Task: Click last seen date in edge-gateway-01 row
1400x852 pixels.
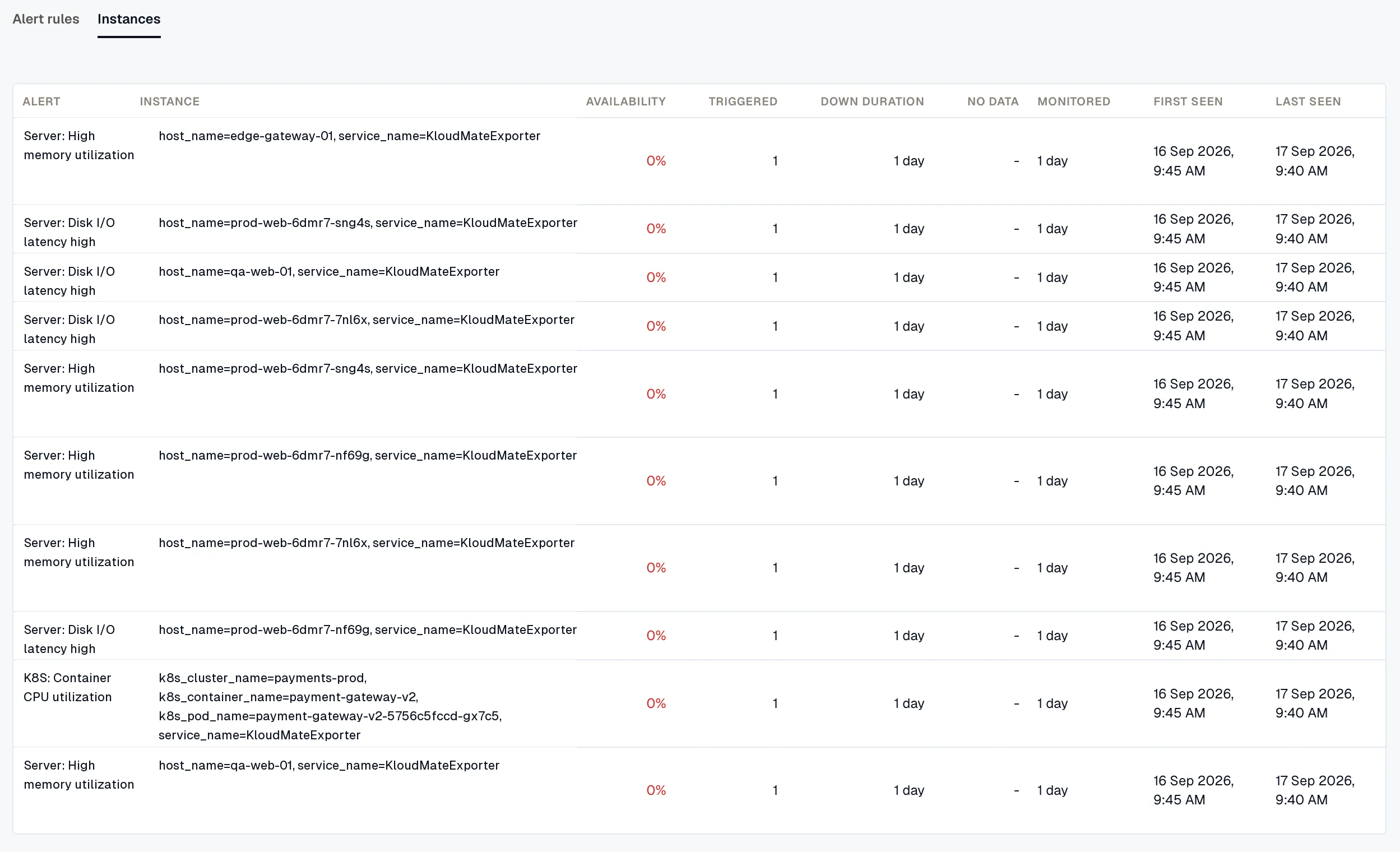Action: [x=1315, y=161]
